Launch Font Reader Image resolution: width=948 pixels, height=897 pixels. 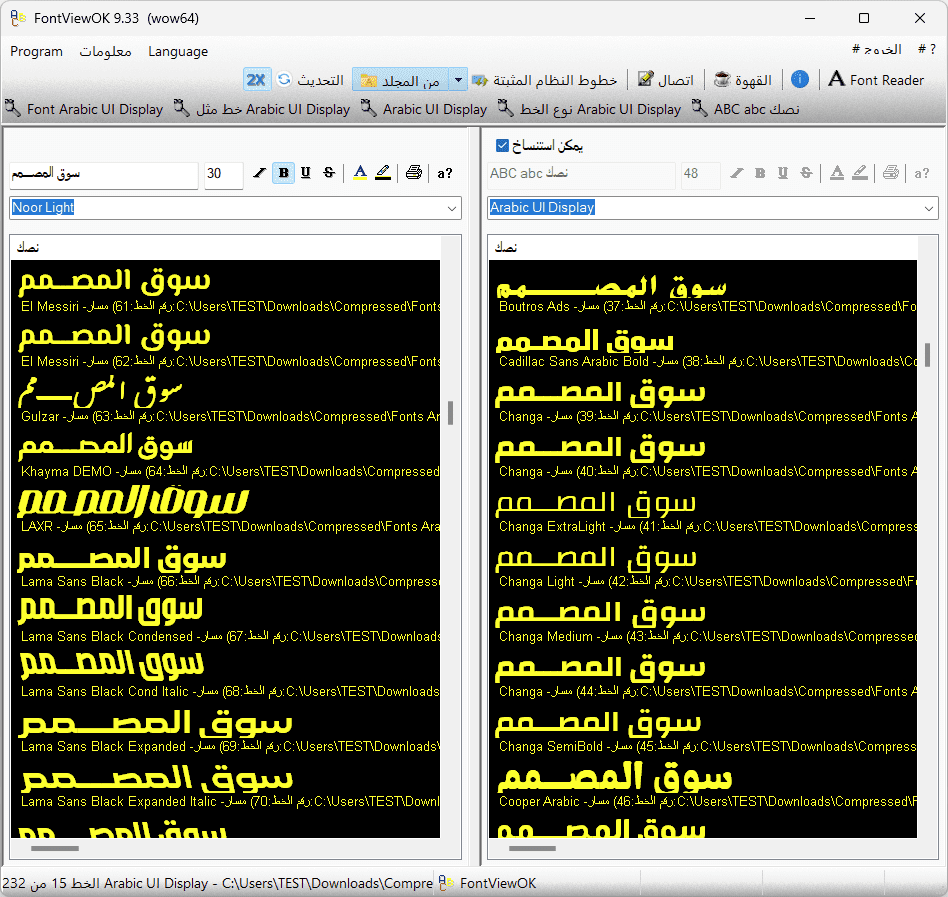(x=876, y=80)
